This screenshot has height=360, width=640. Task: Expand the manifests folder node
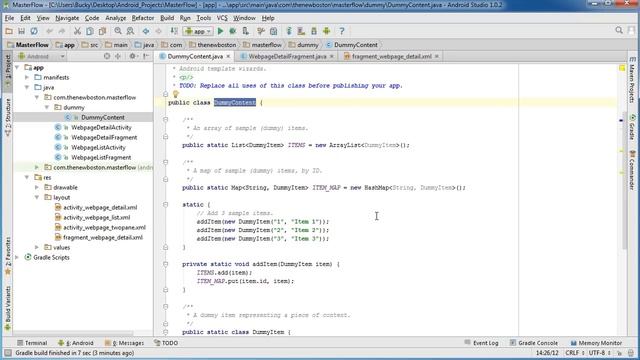click(x=27, y=77)
